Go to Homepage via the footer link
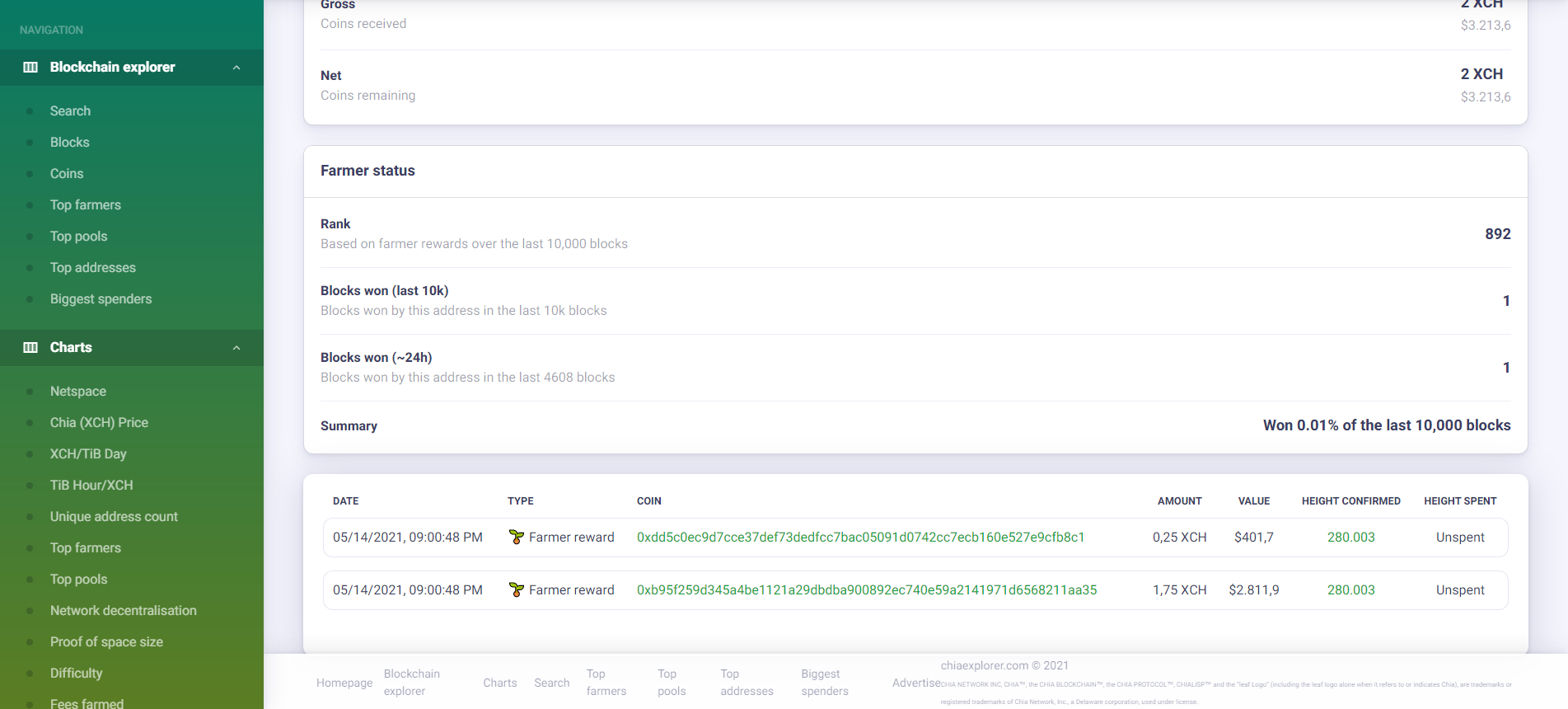 pyautogui.click(x=344, y=683)
